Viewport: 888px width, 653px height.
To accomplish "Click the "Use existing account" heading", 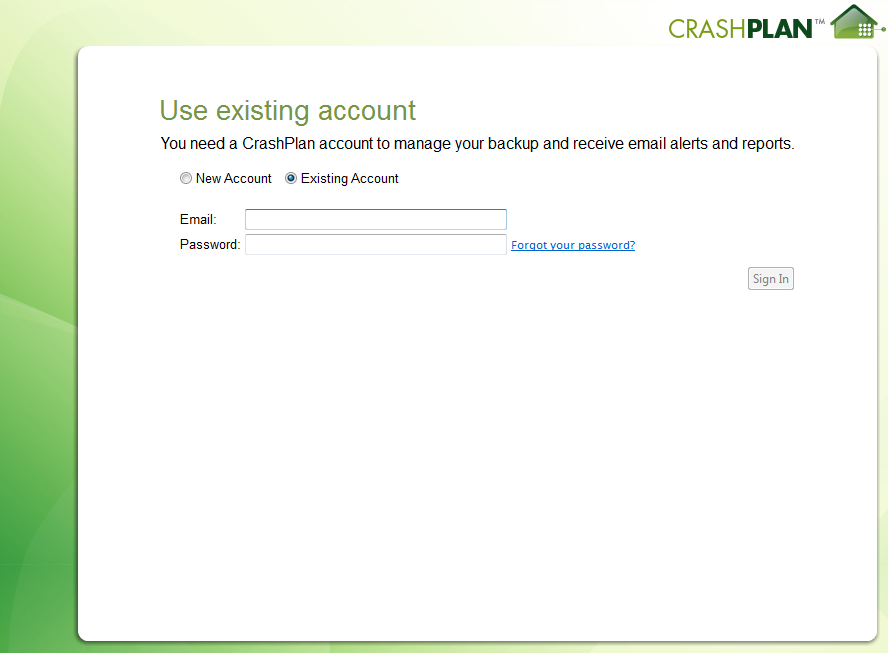I will click(x=288, y=110).
